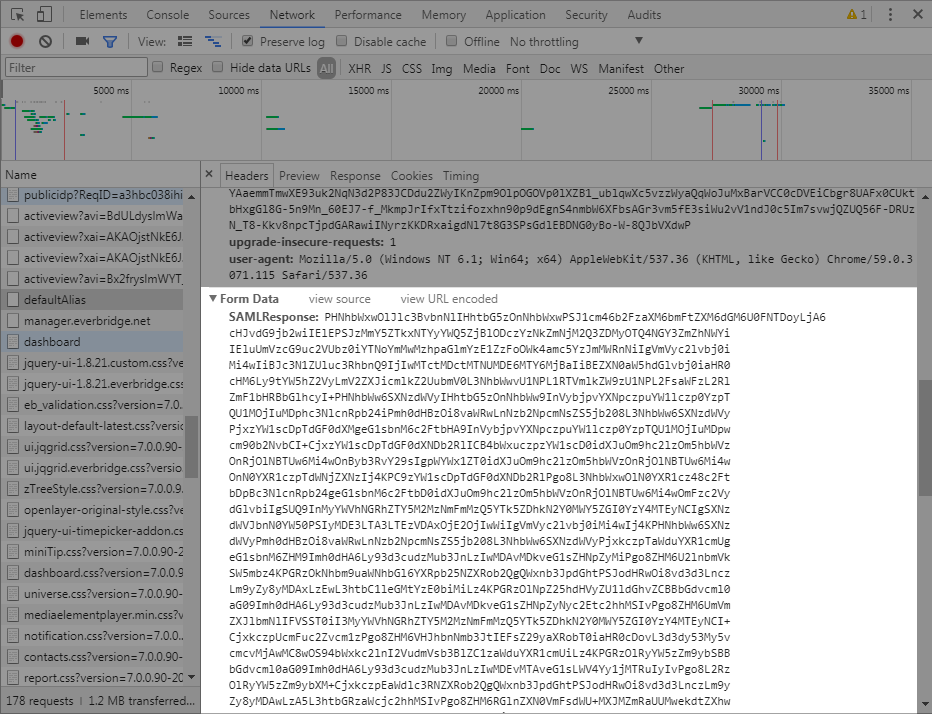Click request list scroll down arrow
The image size is (932, 714).
click(x=191, y=677)
